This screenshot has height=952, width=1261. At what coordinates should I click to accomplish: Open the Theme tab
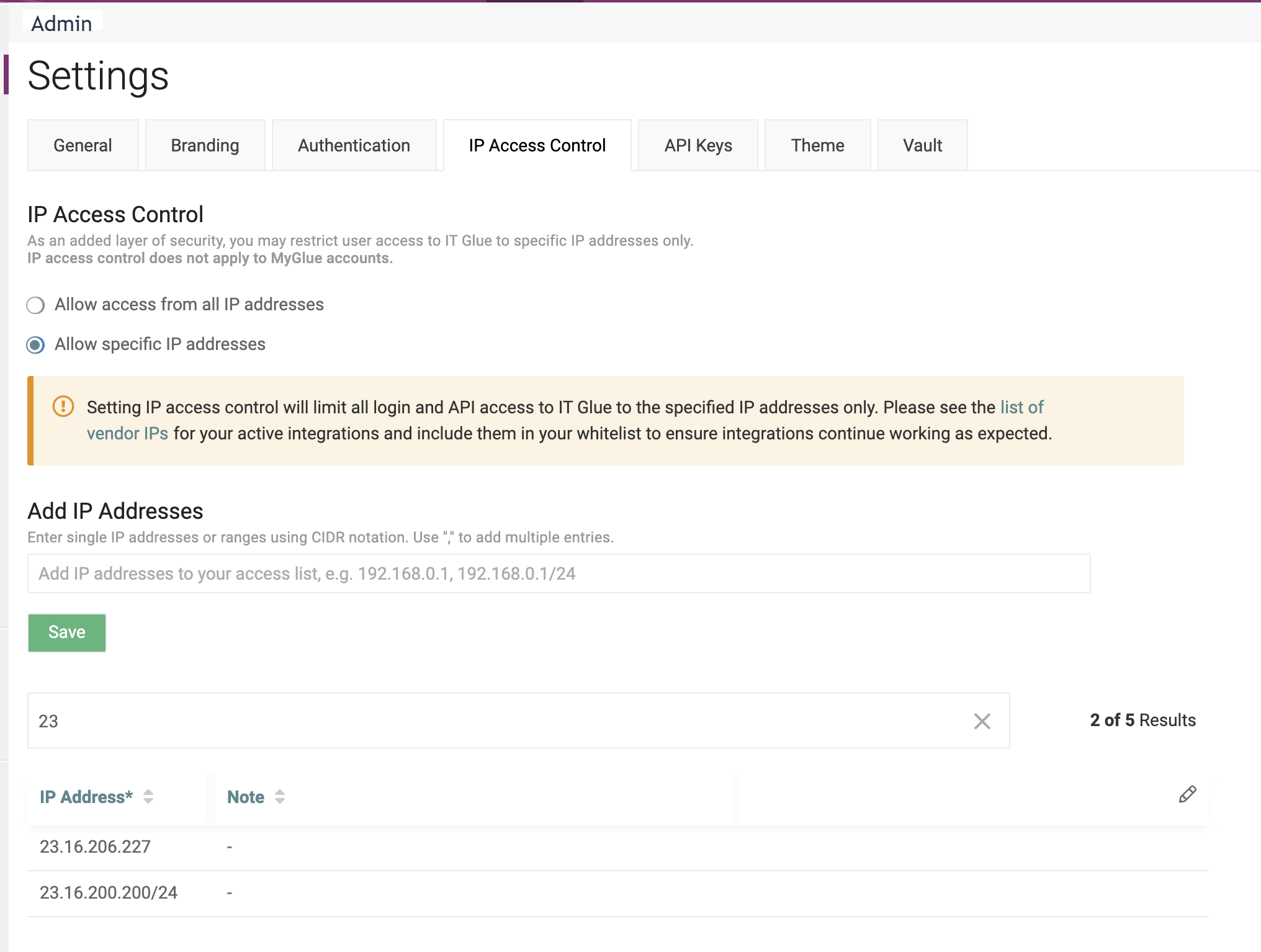(817, 145)
